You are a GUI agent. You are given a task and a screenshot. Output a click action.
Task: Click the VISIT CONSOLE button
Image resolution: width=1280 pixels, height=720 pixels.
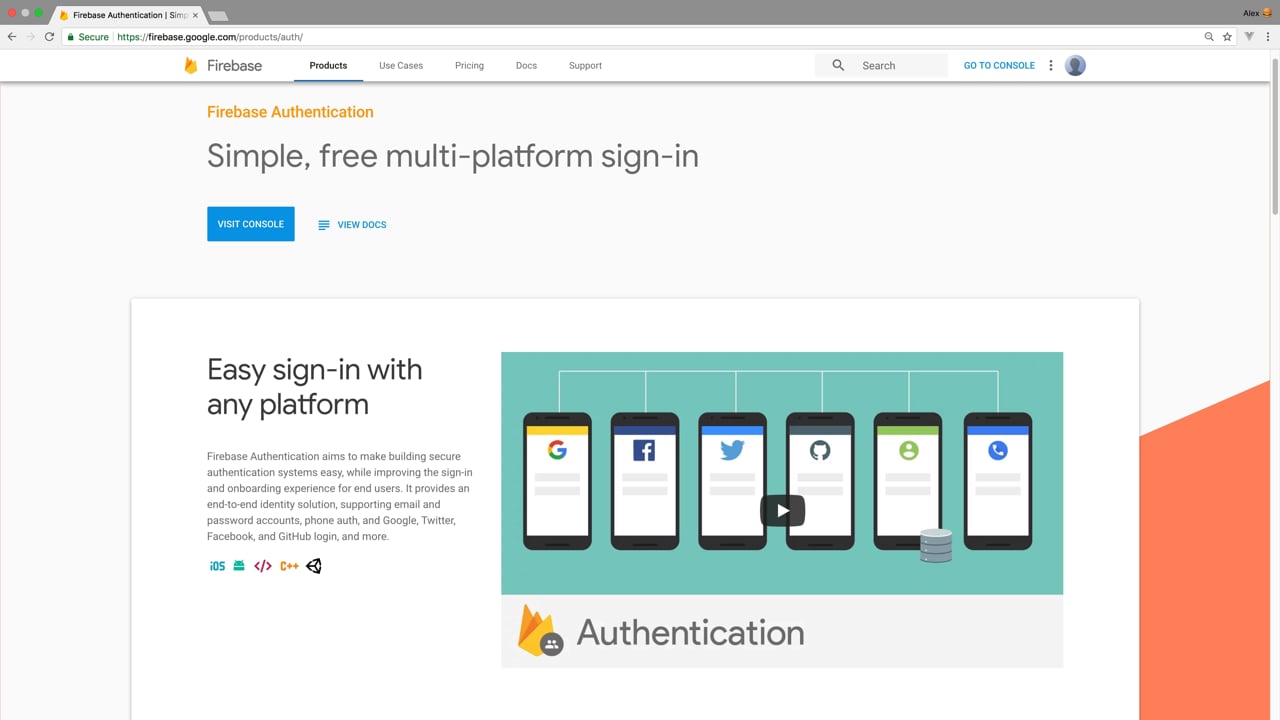[251, 224]
